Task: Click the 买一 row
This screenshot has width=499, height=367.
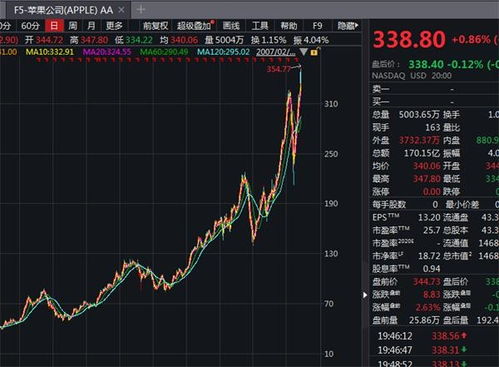Action: pos(434,102)
